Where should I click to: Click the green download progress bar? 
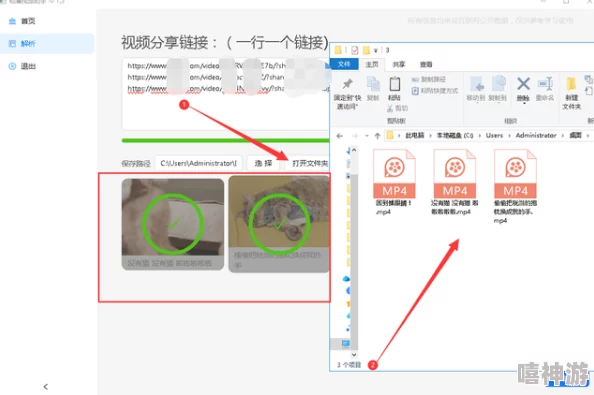[226, 141]
